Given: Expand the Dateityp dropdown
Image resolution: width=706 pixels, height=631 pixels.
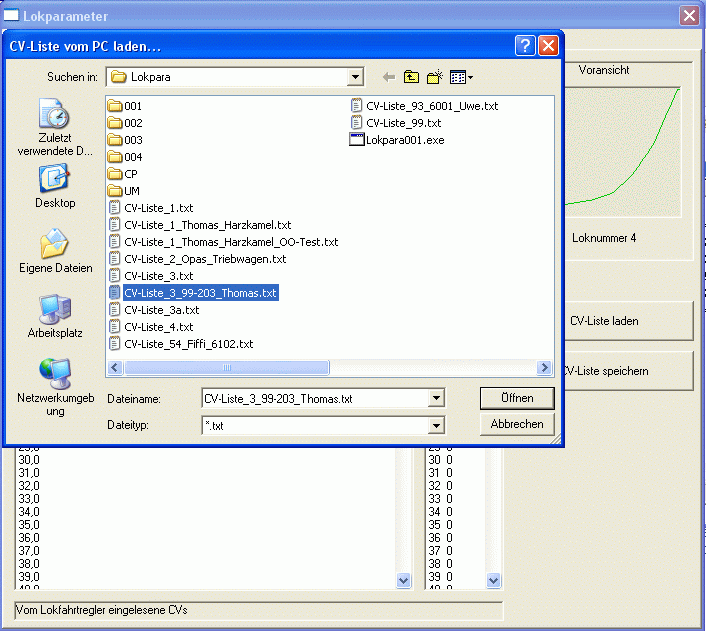Looking at the screenshot, I should point(435,426).
